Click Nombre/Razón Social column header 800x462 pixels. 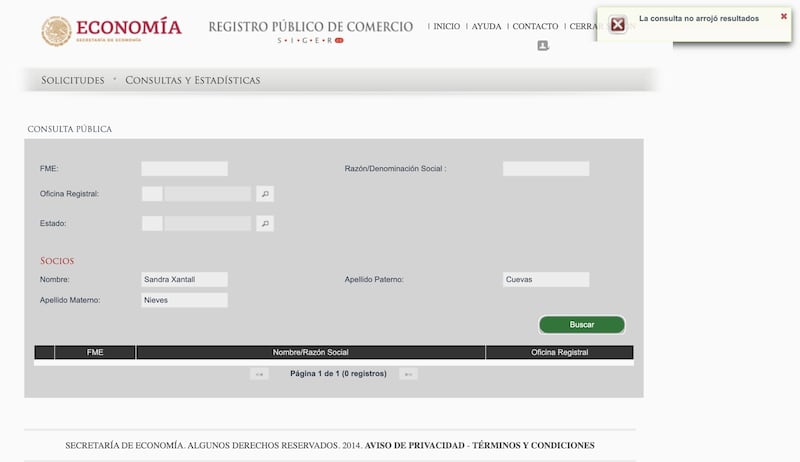pyautogui.click(x=311, y=352)
